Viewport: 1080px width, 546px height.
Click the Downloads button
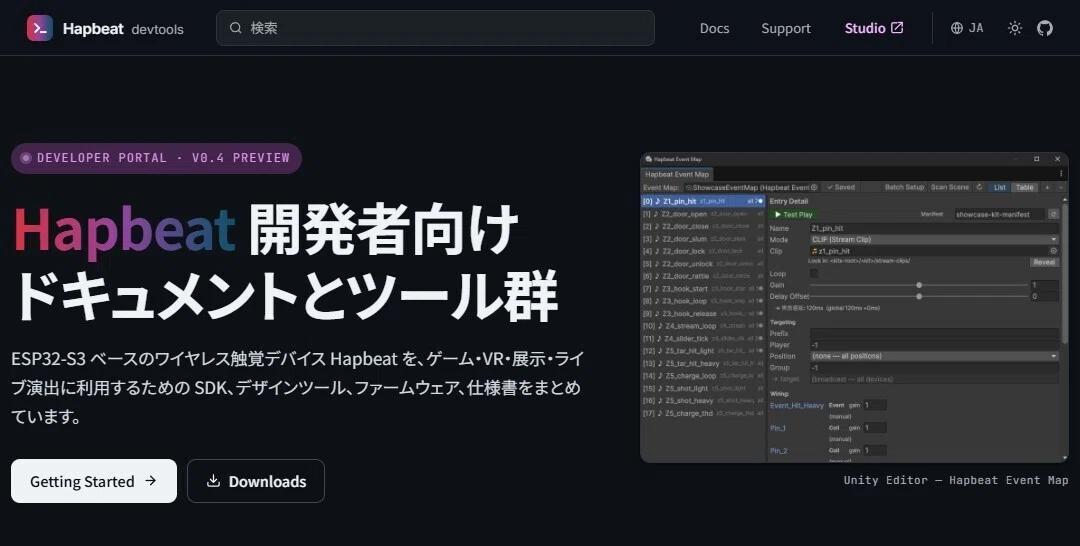point(256,481)
